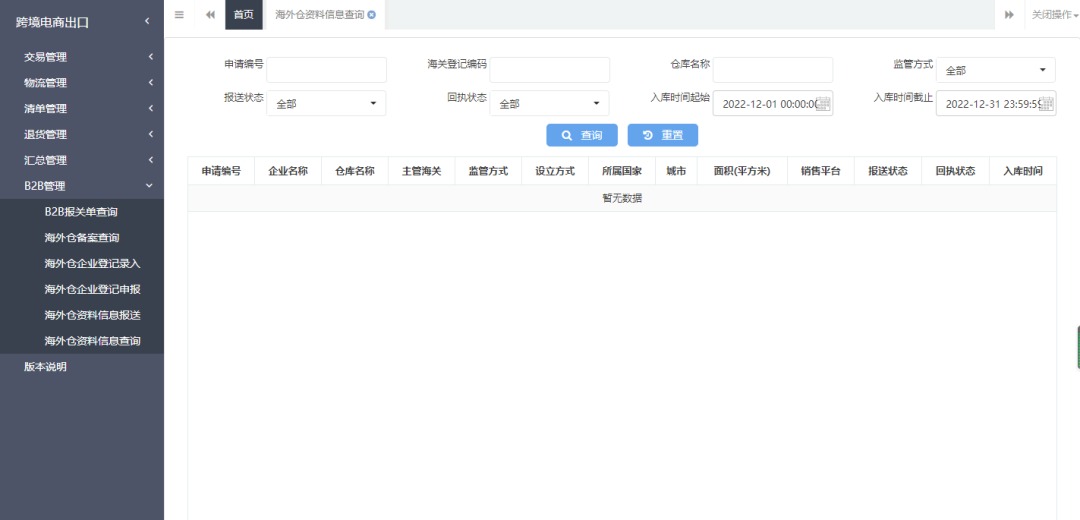Open the 回执状态 dropdown
The image size is (1080, 520).
tap(549, 103)
